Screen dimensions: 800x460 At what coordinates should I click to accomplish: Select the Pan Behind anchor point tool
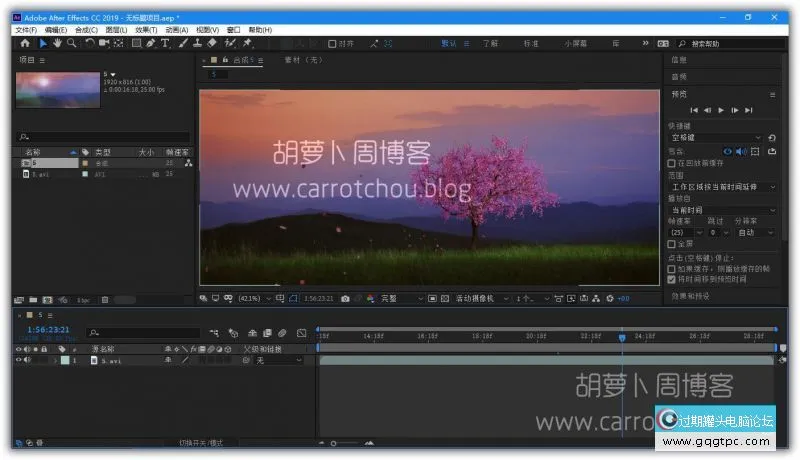click(118, 43)
